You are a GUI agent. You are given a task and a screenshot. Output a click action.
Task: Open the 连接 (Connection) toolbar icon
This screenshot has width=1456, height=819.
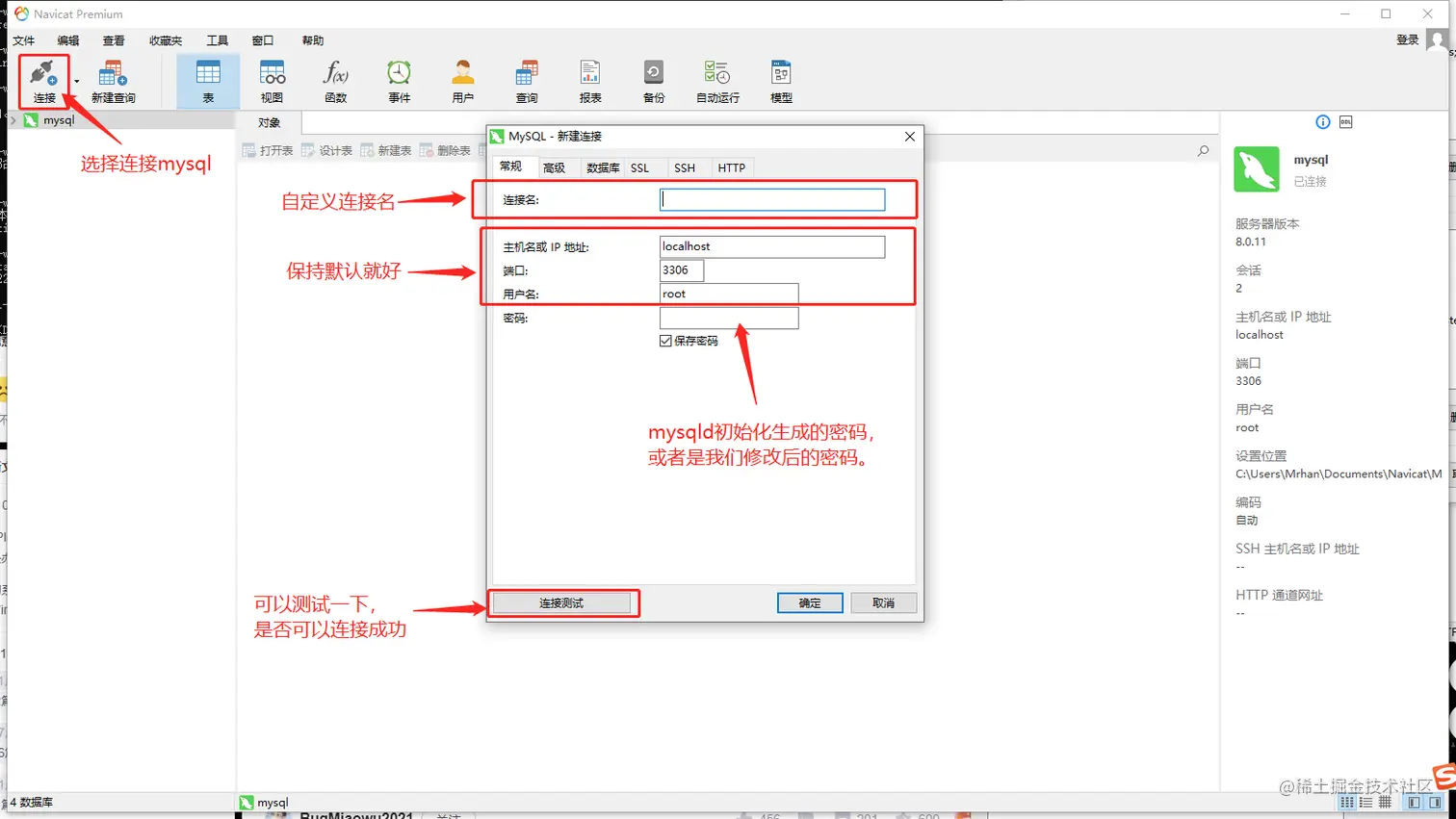click(x=44, y=82)
